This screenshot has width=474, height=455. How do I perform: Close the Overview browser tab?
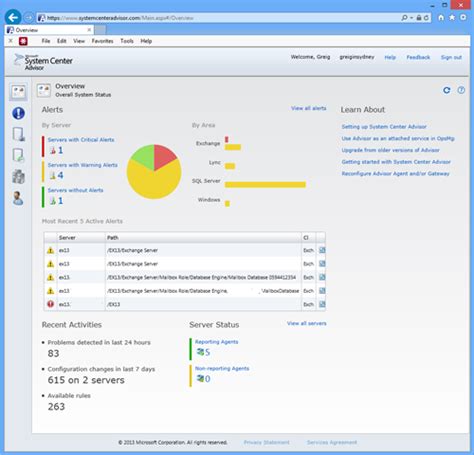(89, 30)
